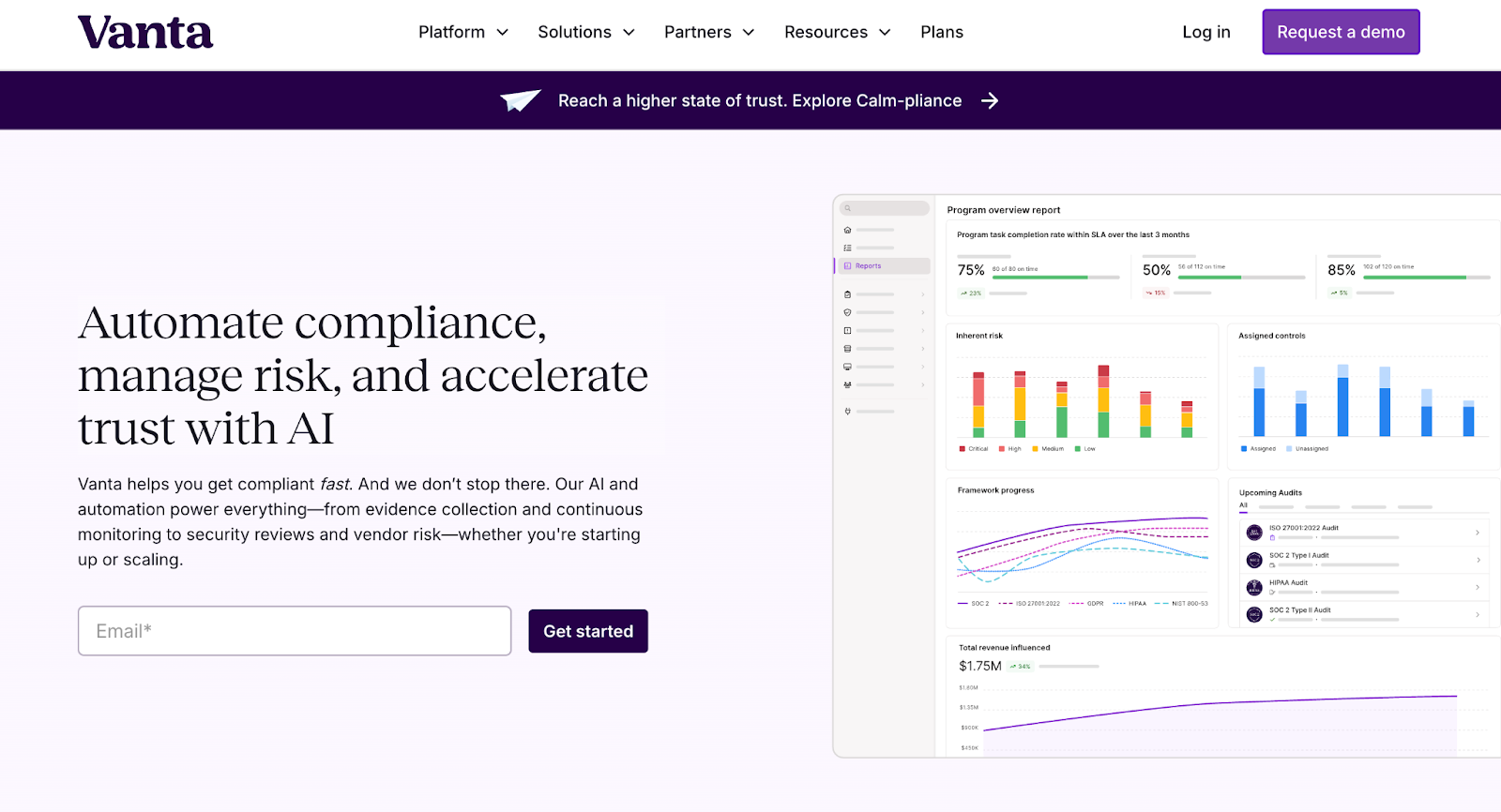Click the Assigned controls chart title

(x=1272, y=336)
